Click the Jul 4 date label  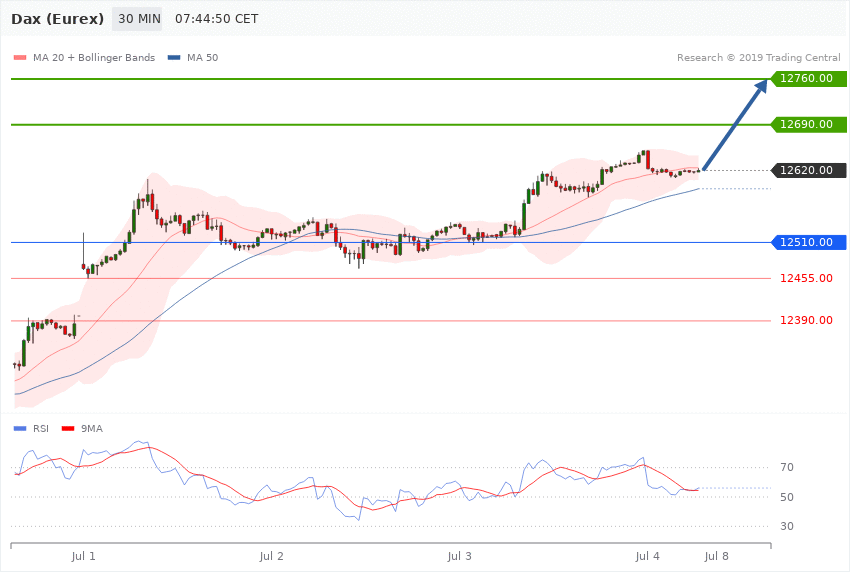(647, 556)
